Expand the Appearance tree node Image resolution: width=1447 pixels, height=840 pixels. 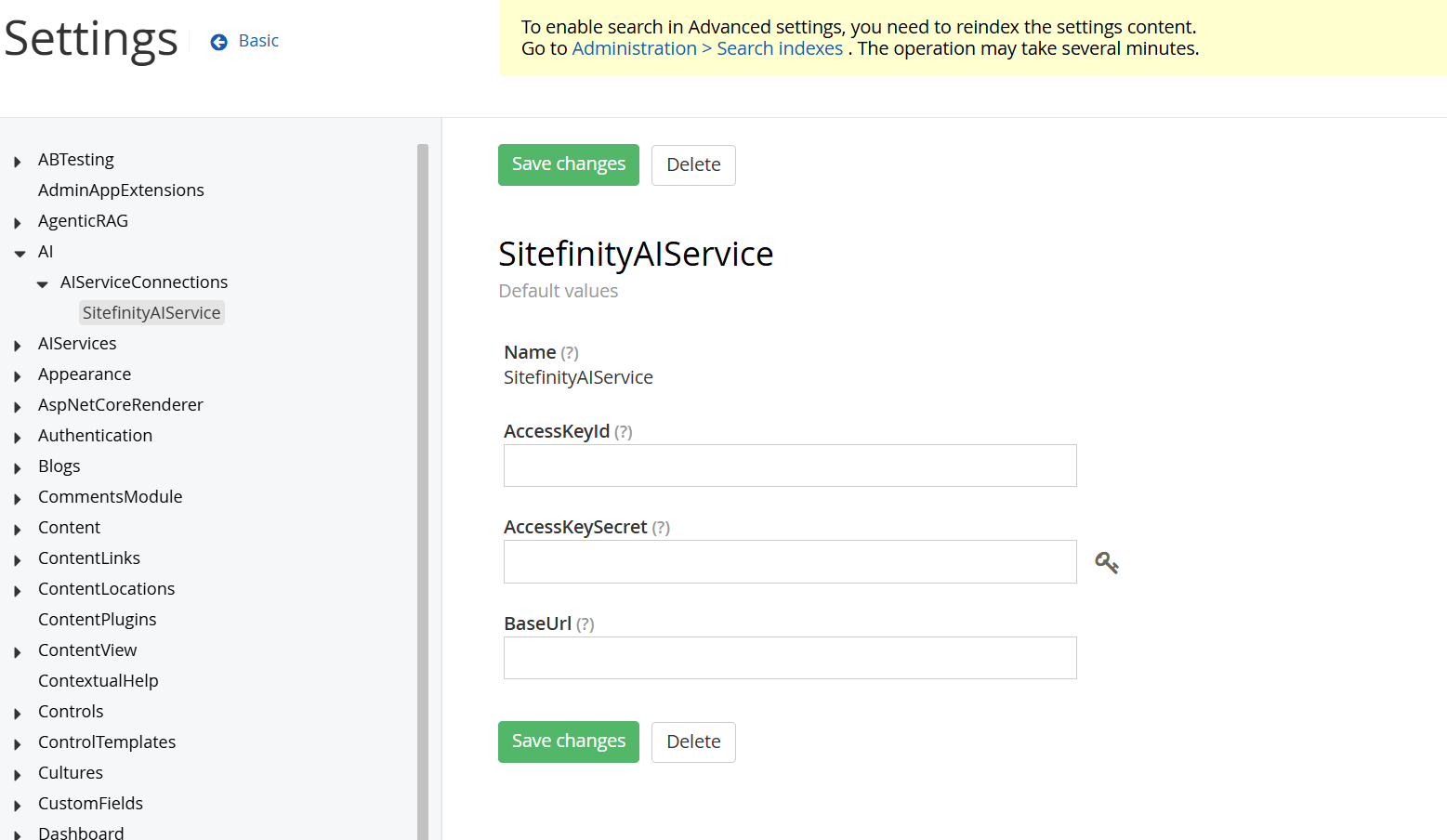pos(18,376)
